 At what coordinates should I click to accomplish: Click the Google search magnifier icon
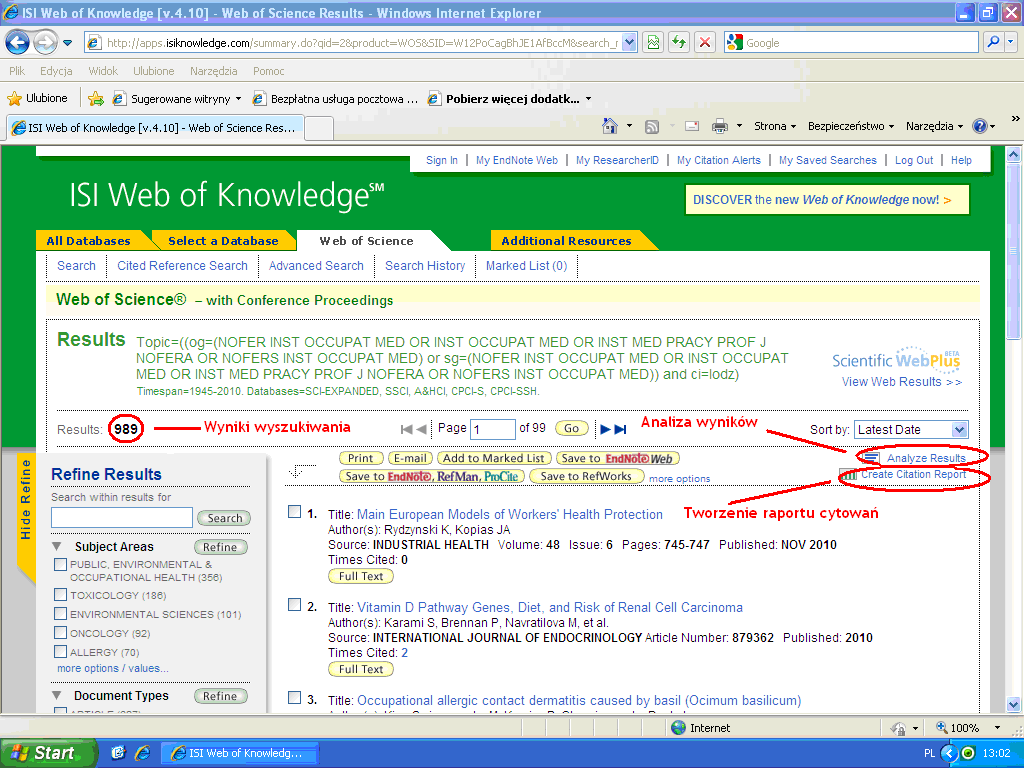993,42
